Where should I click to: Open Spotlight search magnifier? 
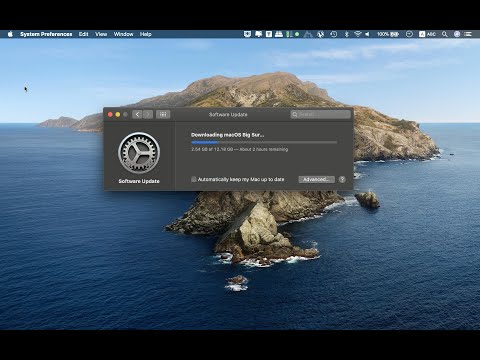pos(445,34)
